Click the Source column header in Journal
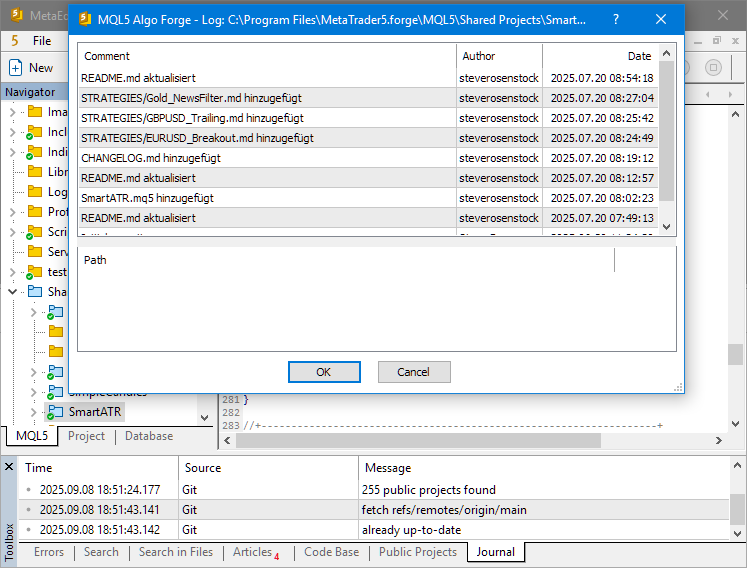This screenshot has width=747, height=568. 268,468
